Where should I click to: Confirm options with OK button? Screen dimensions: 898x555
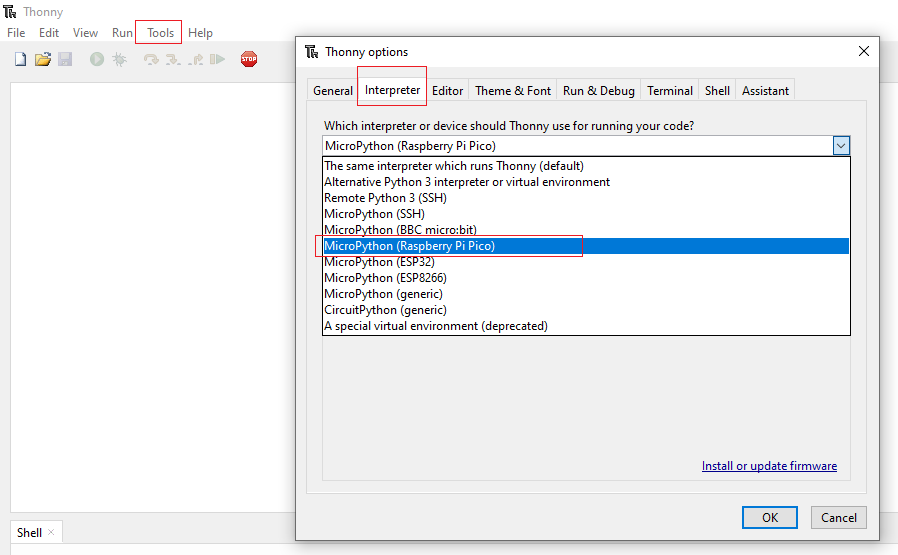click(x=770, y=517)
